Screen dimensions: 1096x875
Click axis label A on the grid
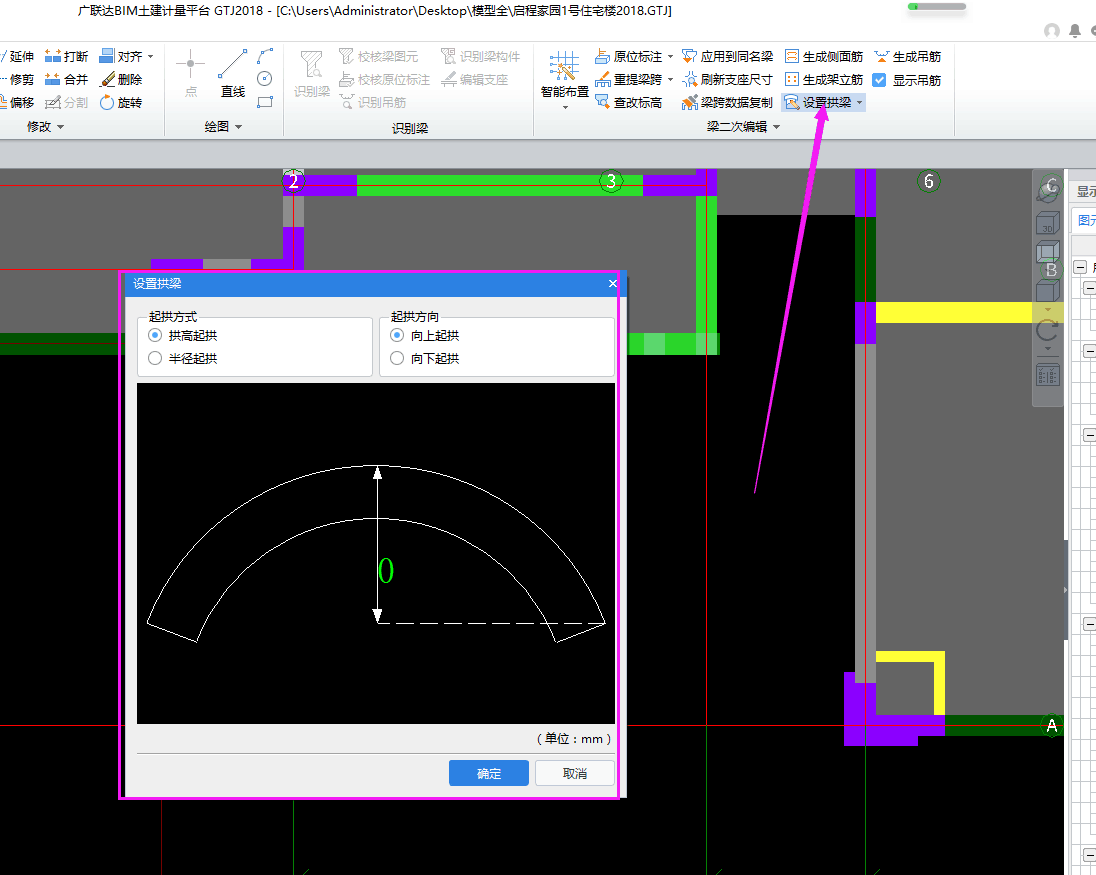pos(1051,725)
